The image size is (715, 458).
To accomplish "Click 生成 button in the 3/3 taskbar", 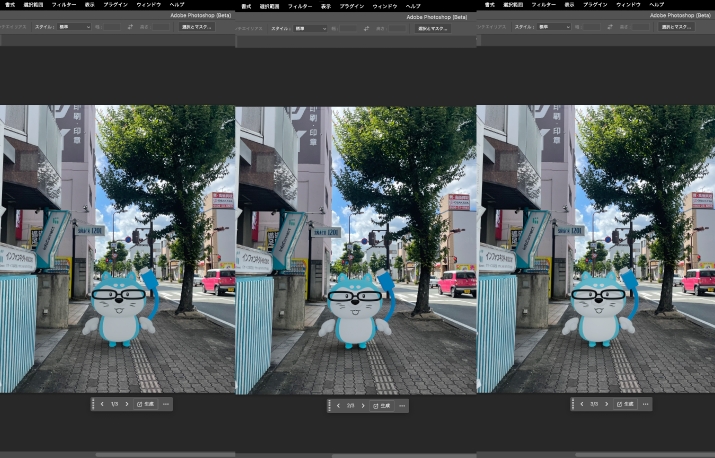I will tap(625, 404).
